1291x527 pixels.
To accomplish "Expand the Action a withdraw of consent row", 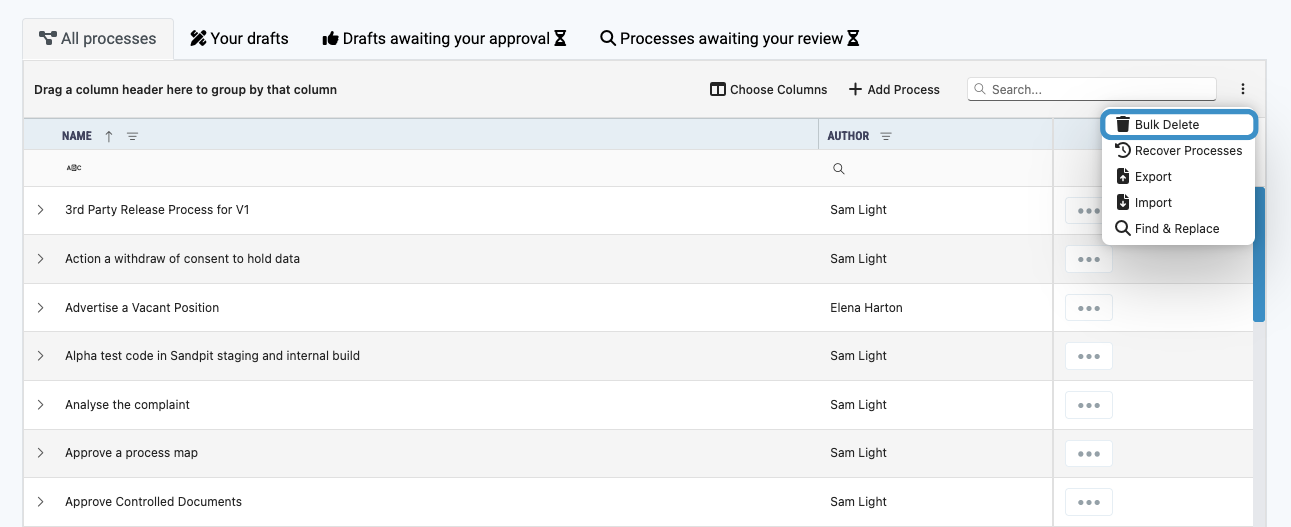I will point(41,259).
